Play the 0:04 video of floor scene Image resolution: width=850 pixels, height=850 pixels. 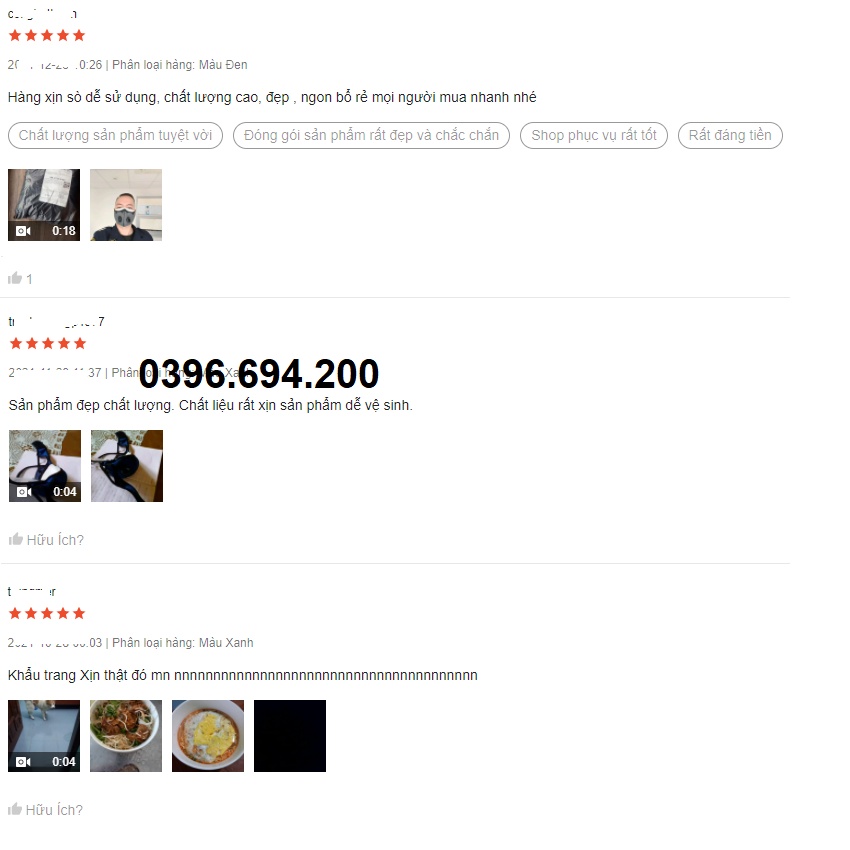click(44, 736)
